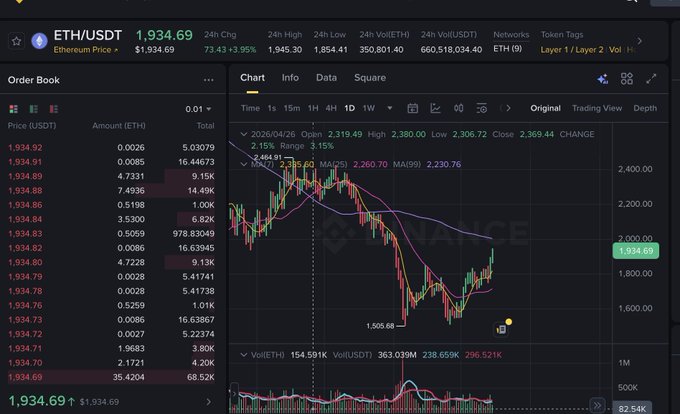Switch to the Data tab
The height and width of the screenshot is (414, 680).
[x=326, y=78]
